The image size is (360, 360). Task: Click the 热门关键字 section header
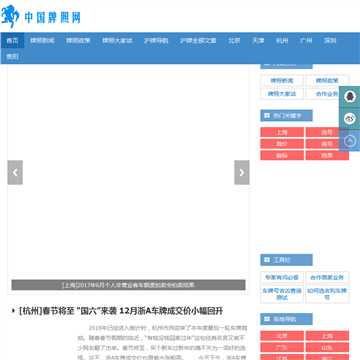(286, 115)
